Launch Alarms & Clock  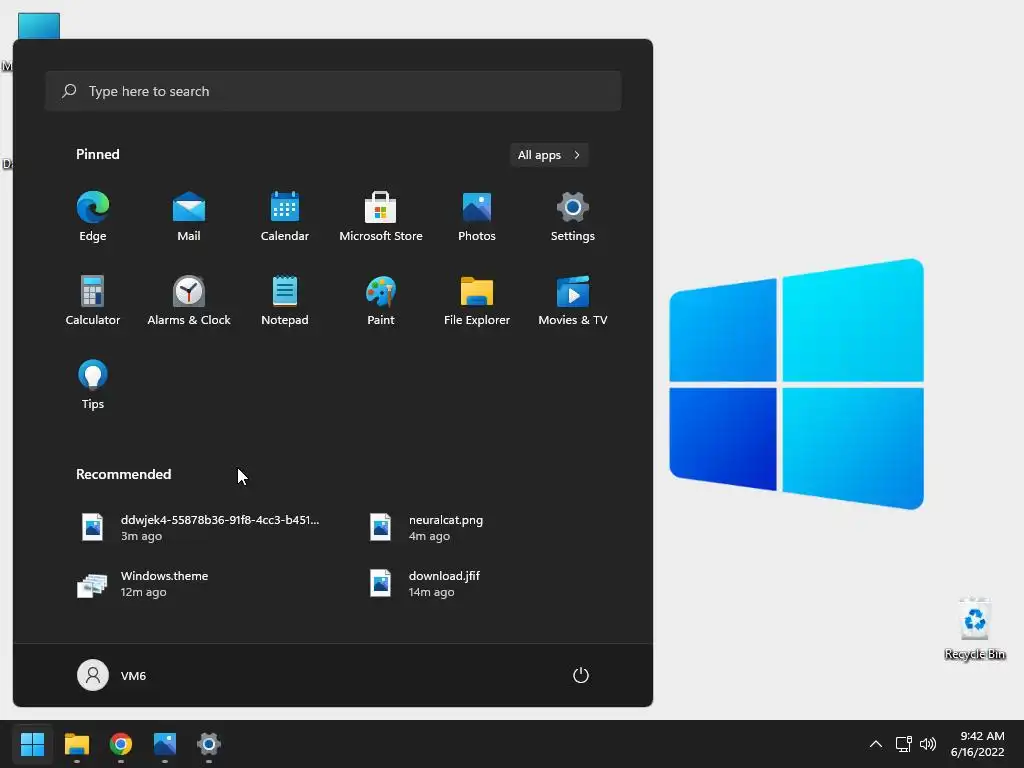[x=189, y=300]
